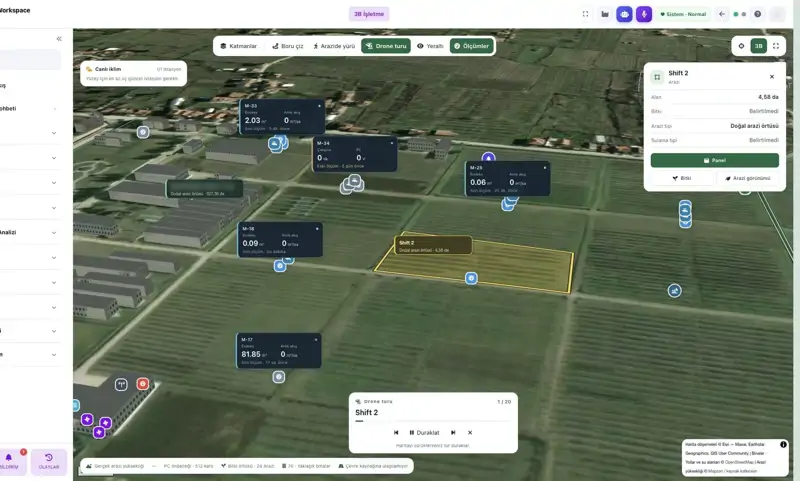Click the Drone turu panel icon

tap(358, 401)
